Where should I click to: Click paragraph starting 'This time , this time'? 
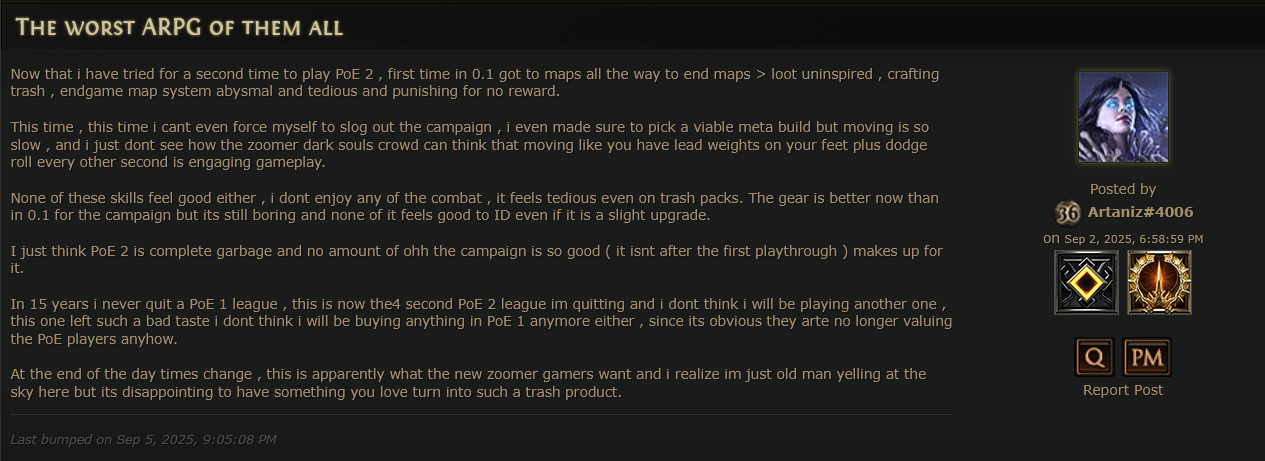point(469,145)
